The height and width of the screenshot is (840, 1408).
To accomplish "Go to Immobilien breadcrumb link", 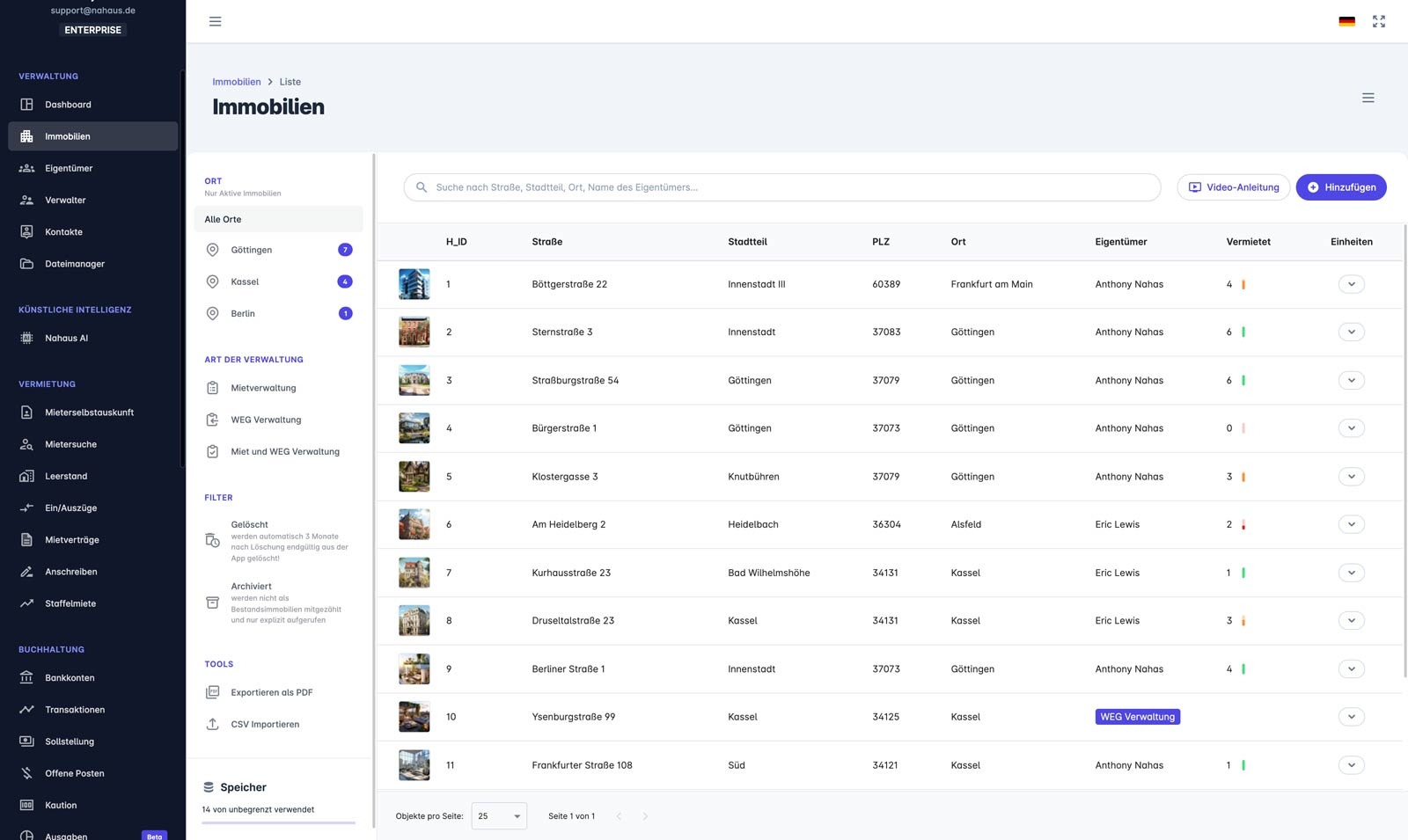I will click(237, 82).
